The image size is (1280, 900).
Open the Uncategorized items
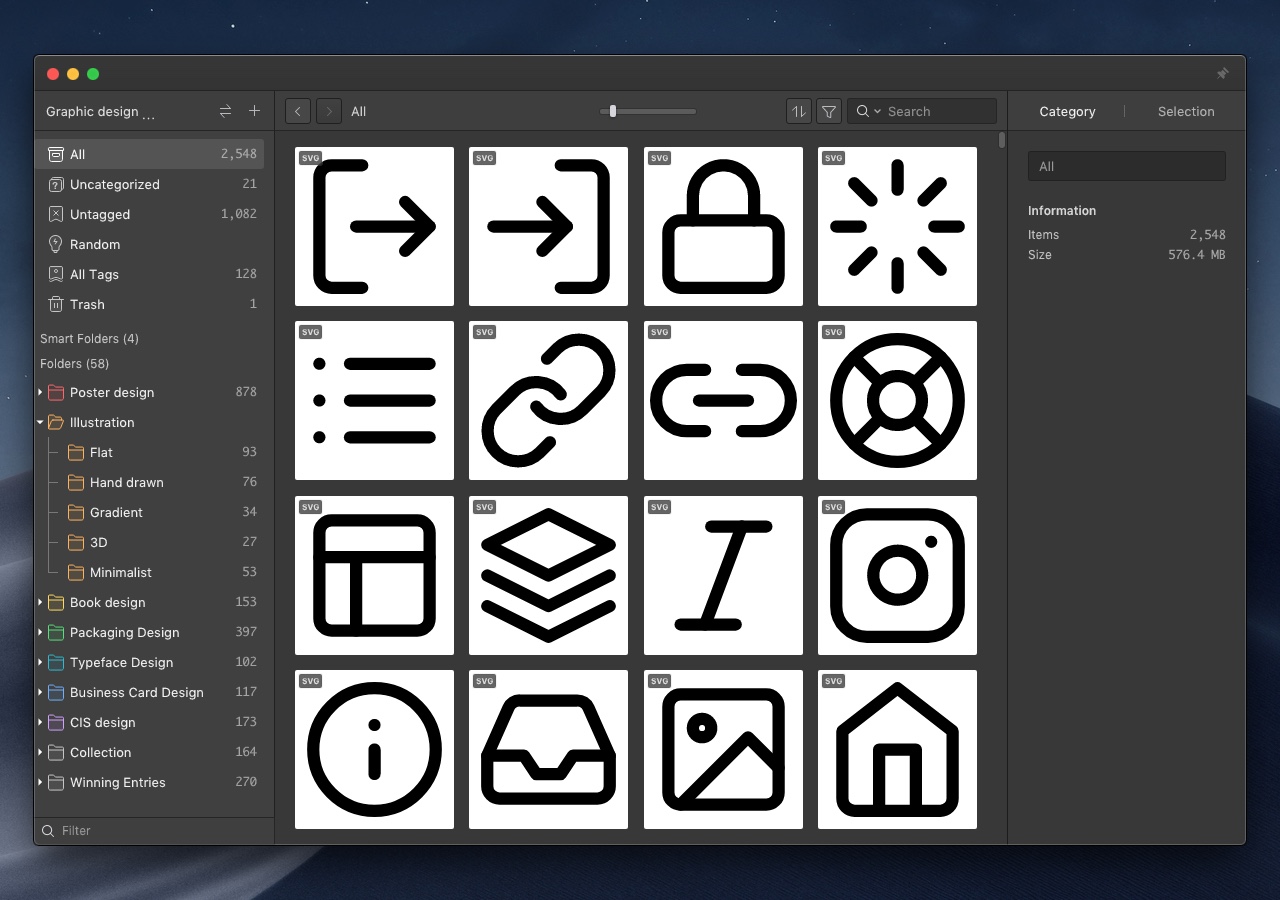[151, 184]
